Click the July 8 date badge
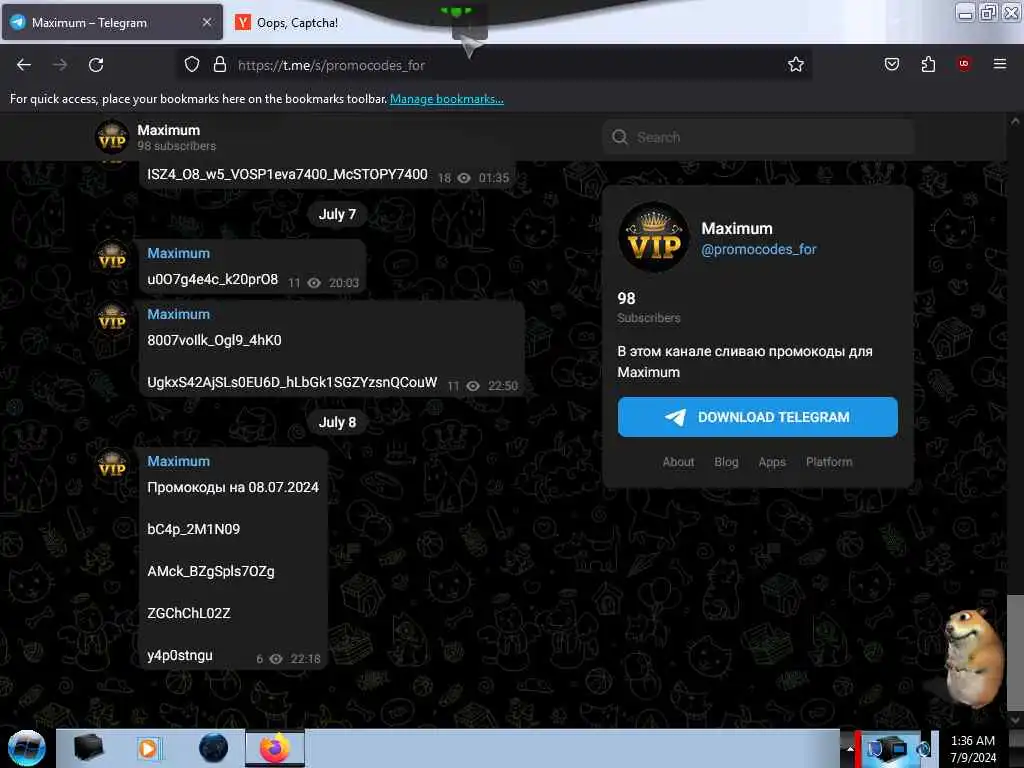Image resolution: width=1024 pixels, height=768 pixels. point(337,423)
